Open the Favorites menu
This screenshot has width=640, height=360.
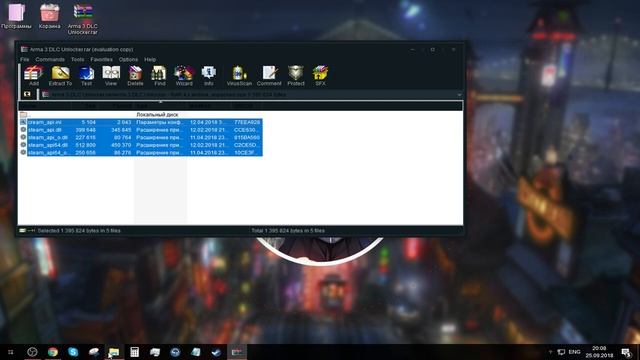point(101,60)
